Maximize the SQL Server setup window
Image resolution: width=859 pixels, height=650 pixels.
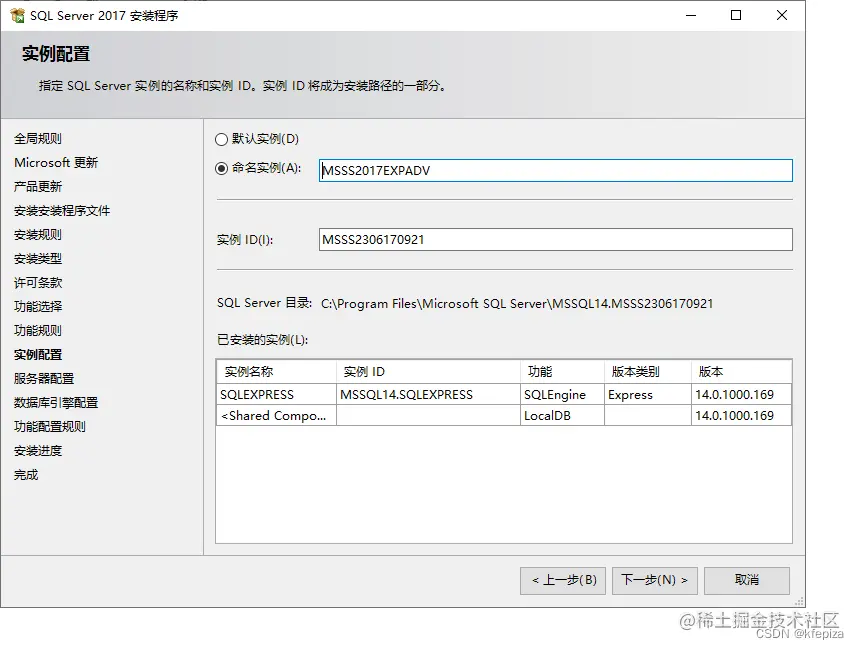pyautogui.click(x=736, y=15)
